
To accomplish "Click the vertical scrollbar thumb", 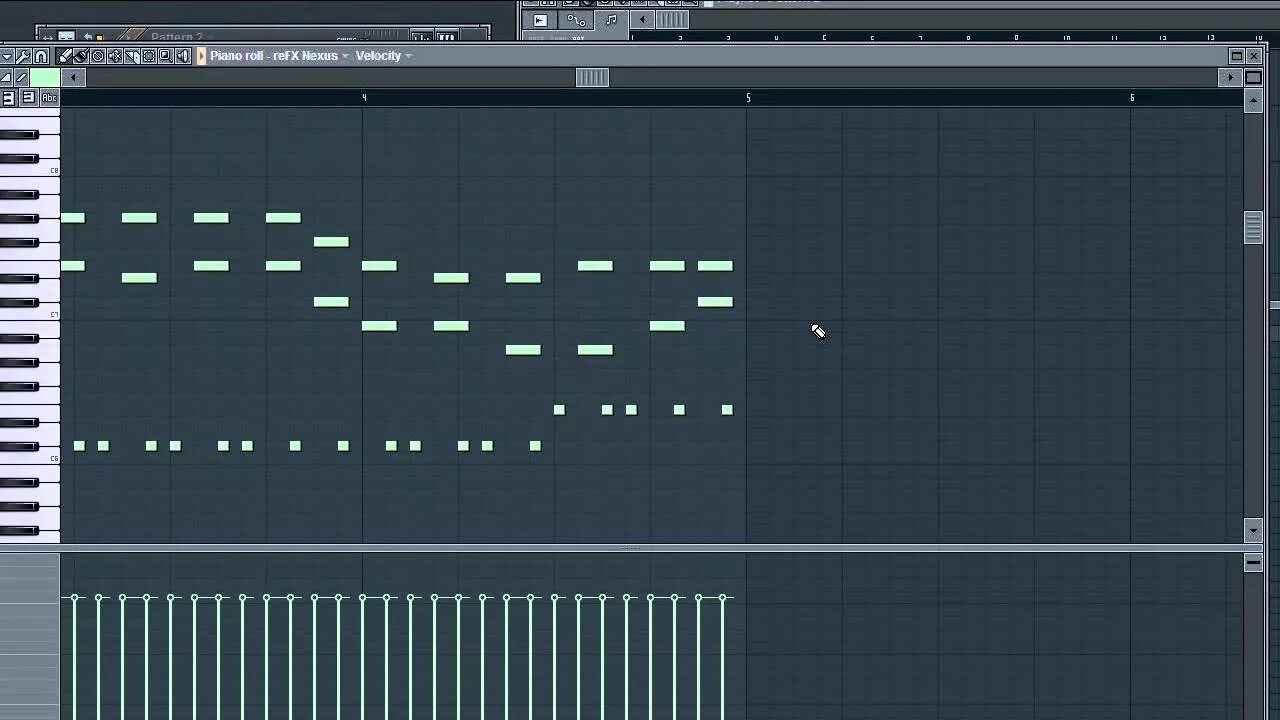I will click(1253, 228).
